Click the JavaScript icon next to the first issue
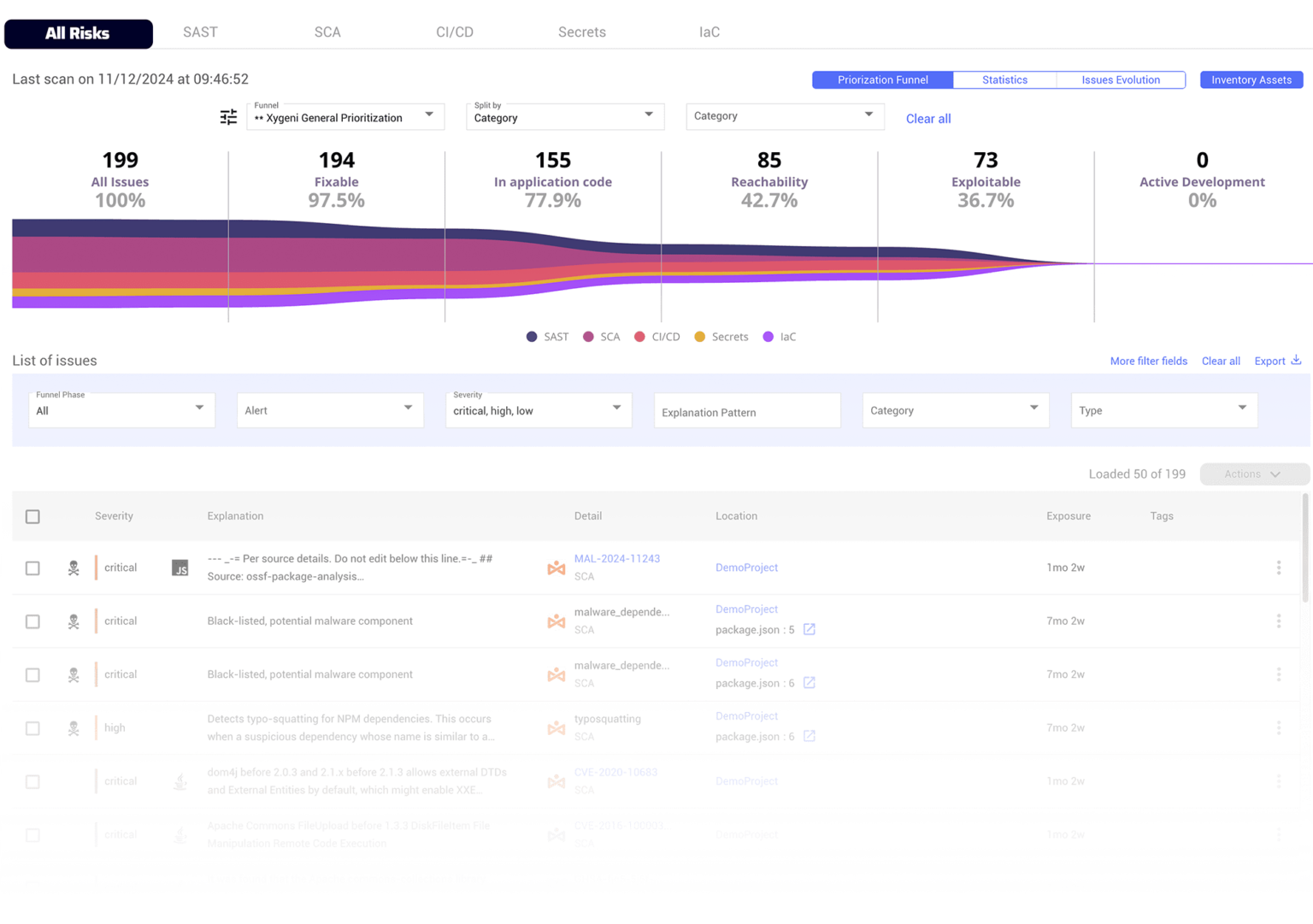1313x924 pixels. pos(180,568)
